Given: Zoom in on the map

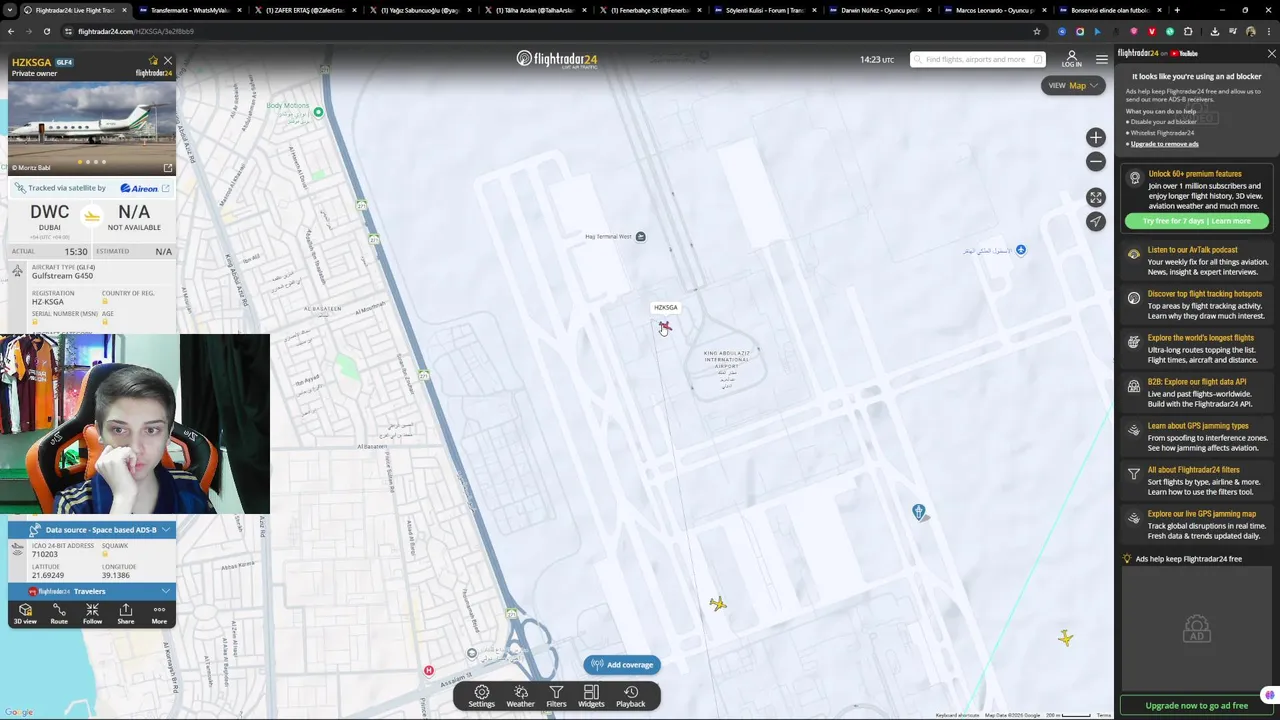Looking at the screenshot, I should pyautogui.click(x=1096, y=138).
